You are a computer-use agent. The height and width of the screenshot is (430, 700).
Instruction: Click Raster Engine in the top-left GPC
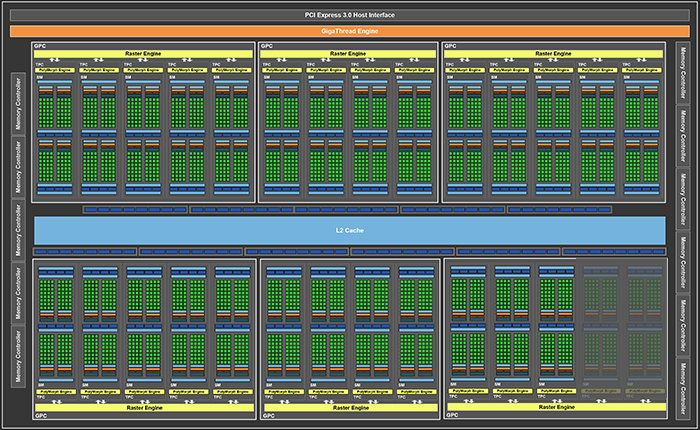143,54
